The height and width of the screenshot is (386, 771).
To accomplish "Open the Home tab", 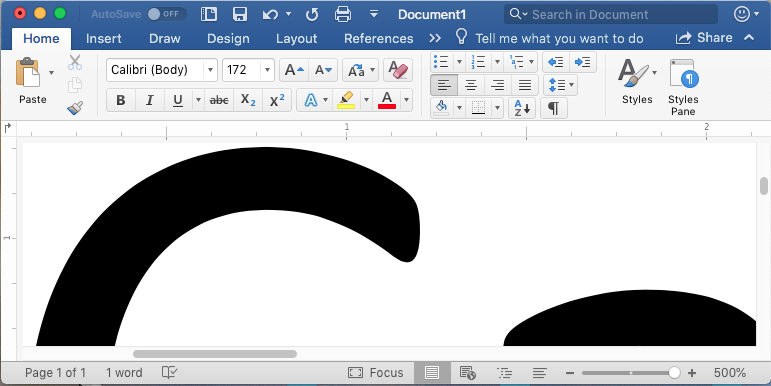I will pos(41,38).
